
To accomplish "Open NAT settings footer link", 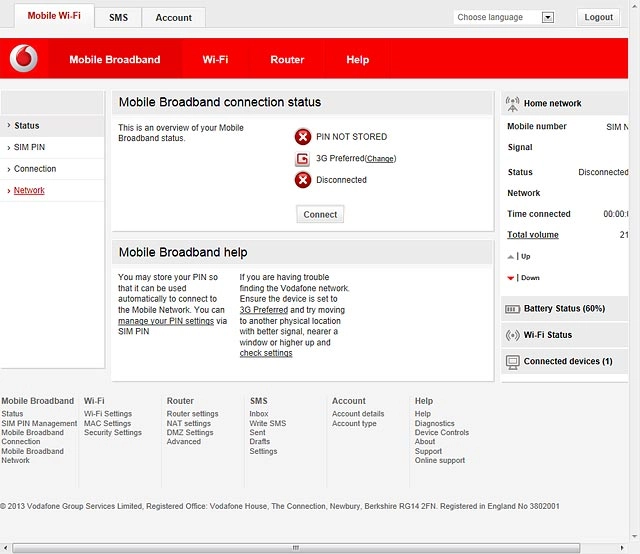I will click(x=189, y=423).
